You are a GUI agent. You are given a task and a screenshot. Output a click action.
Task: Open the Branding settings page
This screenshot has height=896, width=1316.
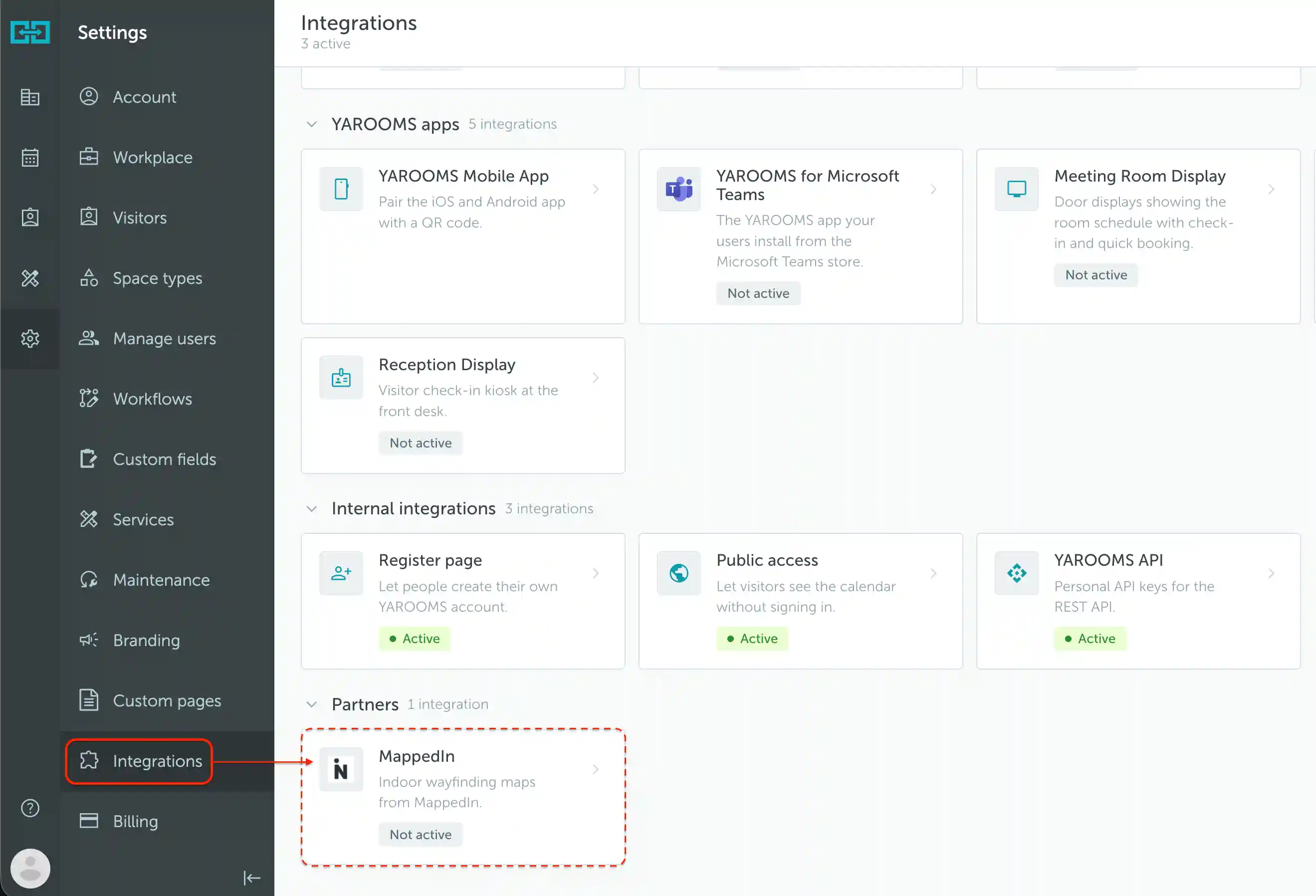point(167,640)
